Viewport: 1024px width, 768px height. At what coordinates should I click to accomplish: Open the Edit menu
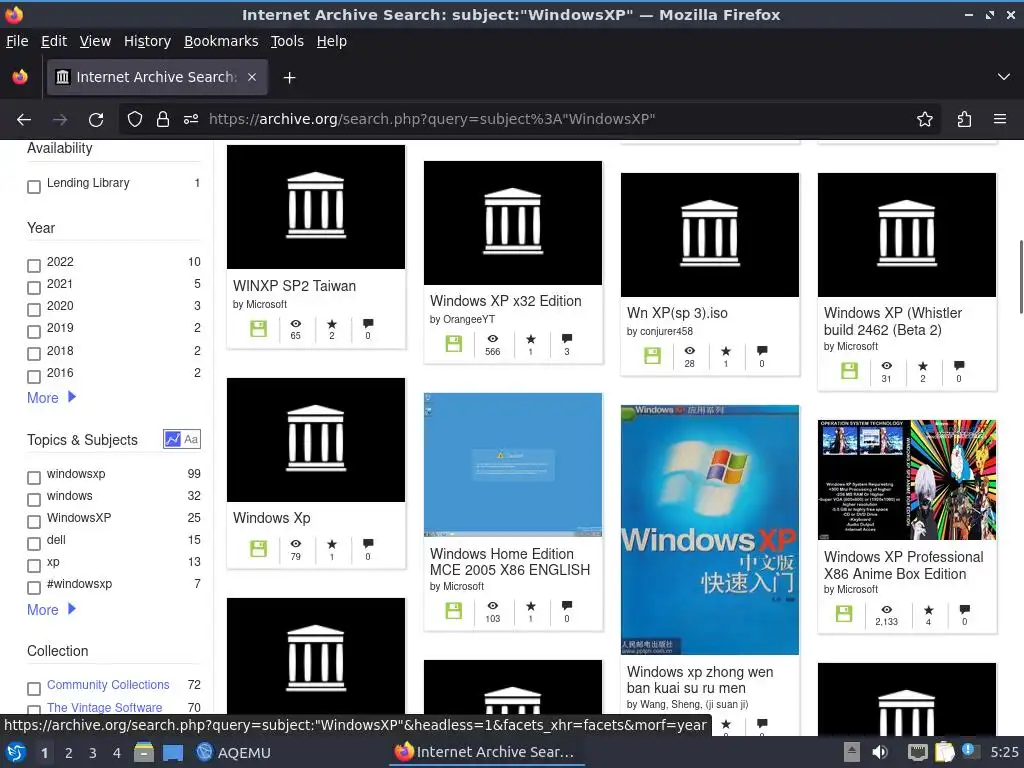tap(54, 41)
